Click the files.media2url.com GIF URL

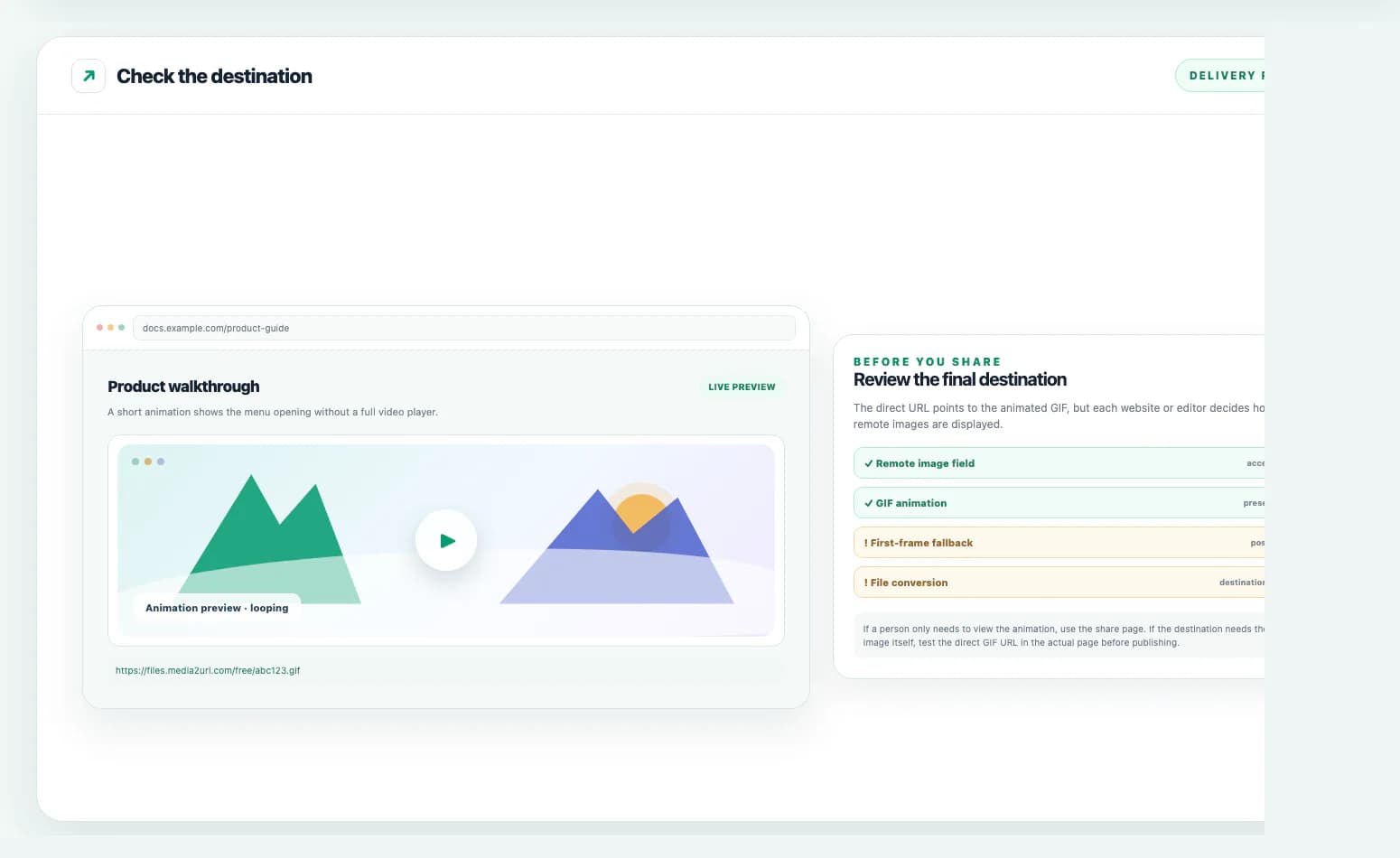[x=208, y=670]
